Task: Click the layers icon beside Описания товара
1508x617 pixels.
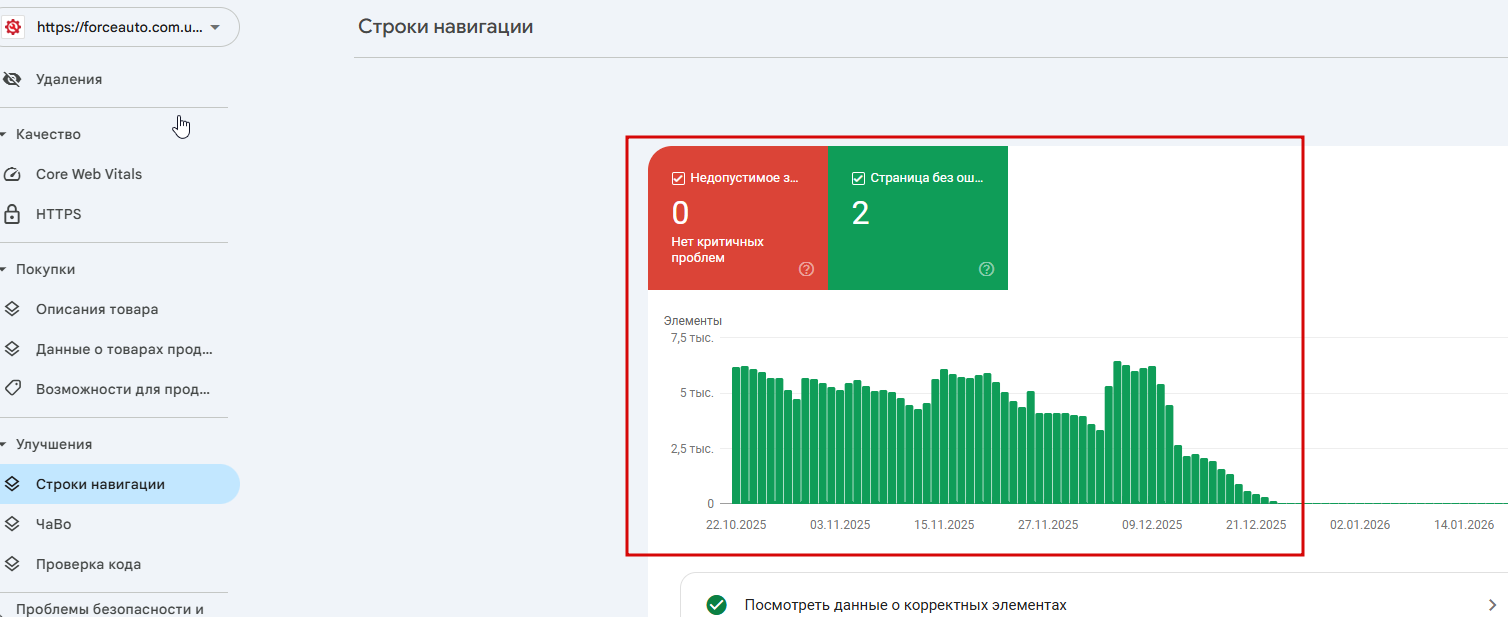Action: (12, 309)
